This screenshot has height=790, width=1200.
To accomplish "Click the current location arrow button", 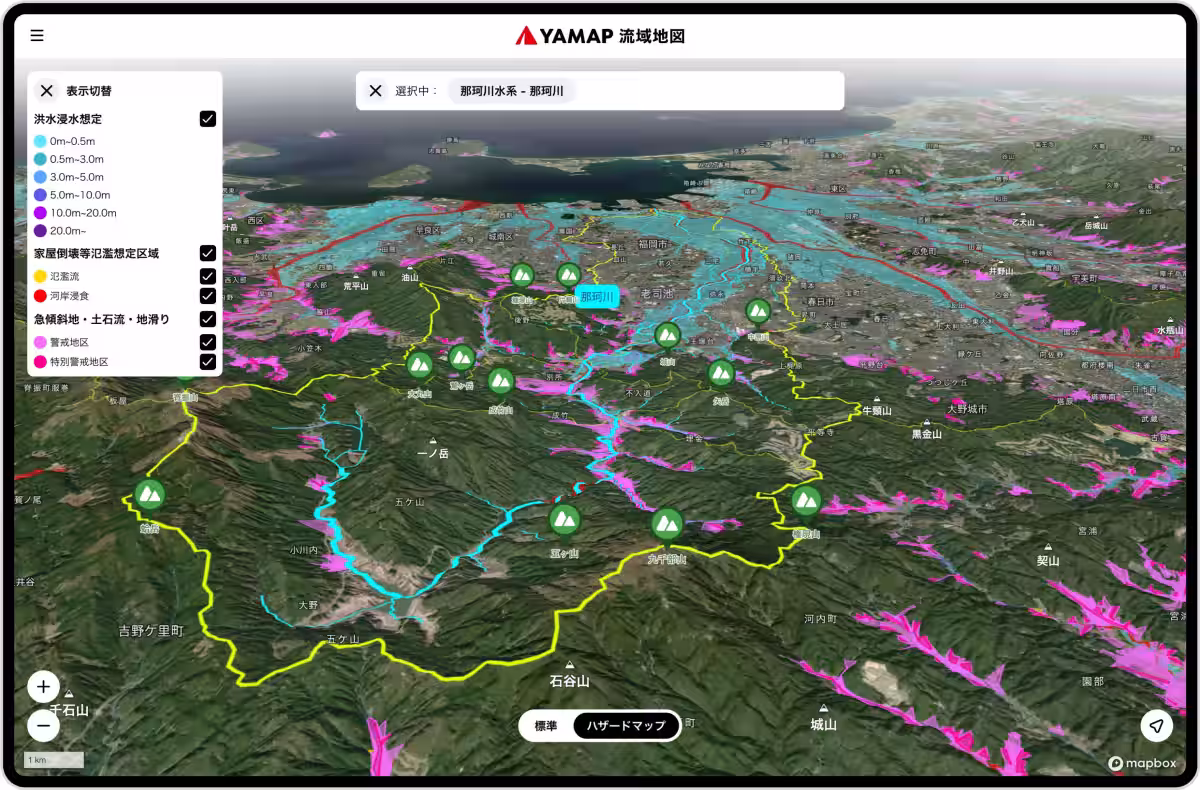I will [1156, 725].
